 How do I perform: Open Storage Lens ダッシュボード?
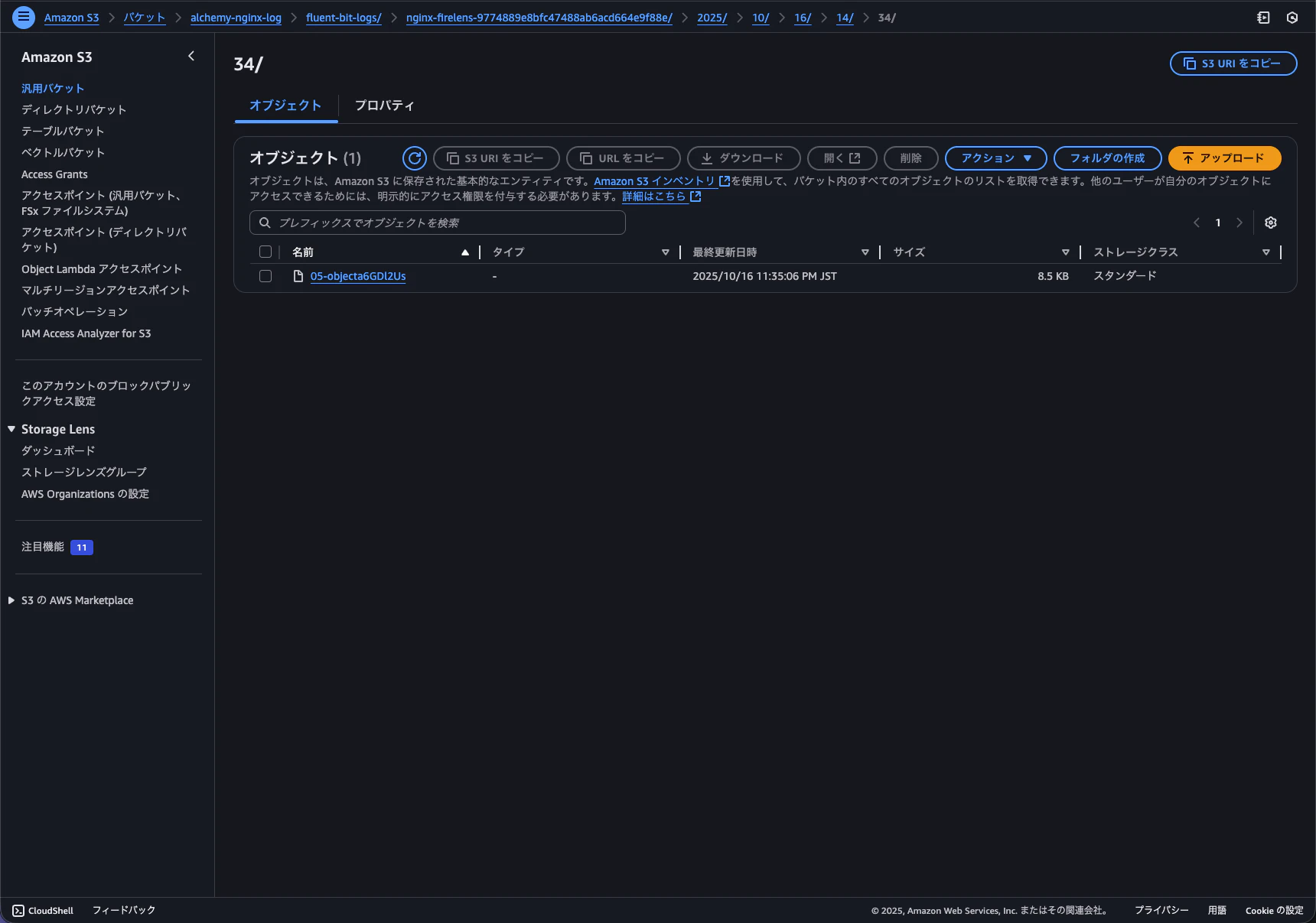(x=58, y=451)
